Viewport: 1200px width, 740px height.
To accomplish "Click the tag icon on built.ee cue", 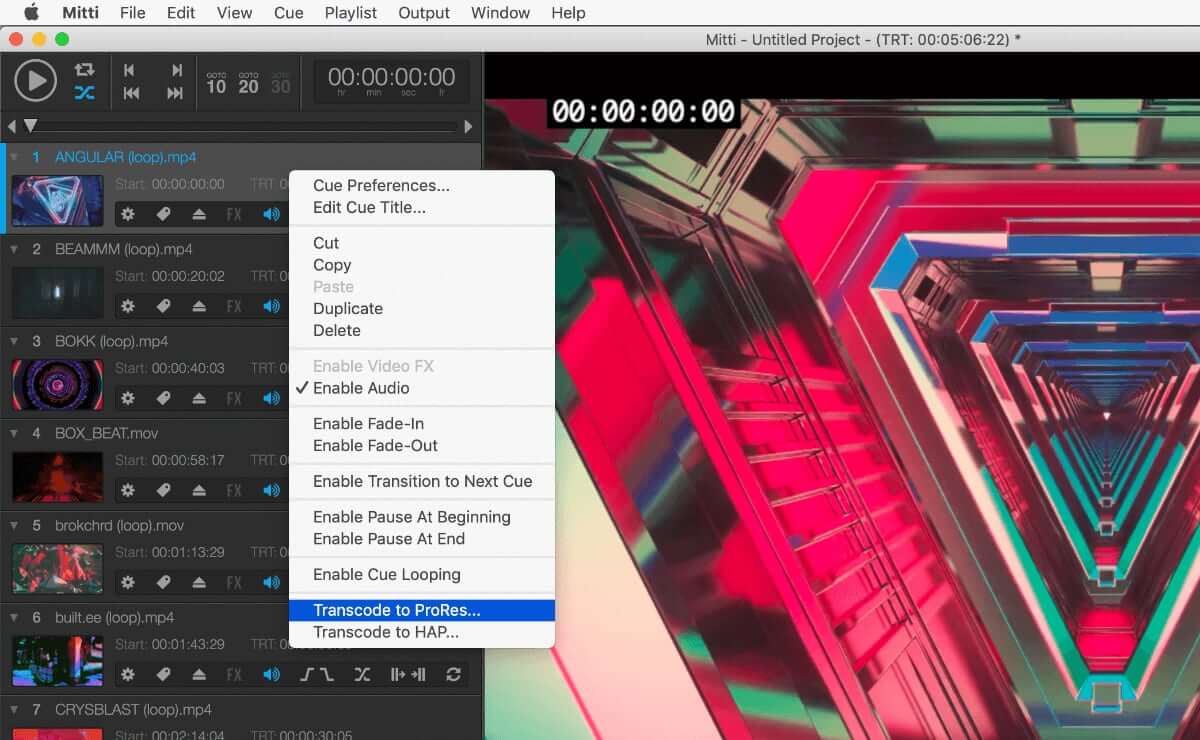I will pyautogui.click(x=163, y=674).
